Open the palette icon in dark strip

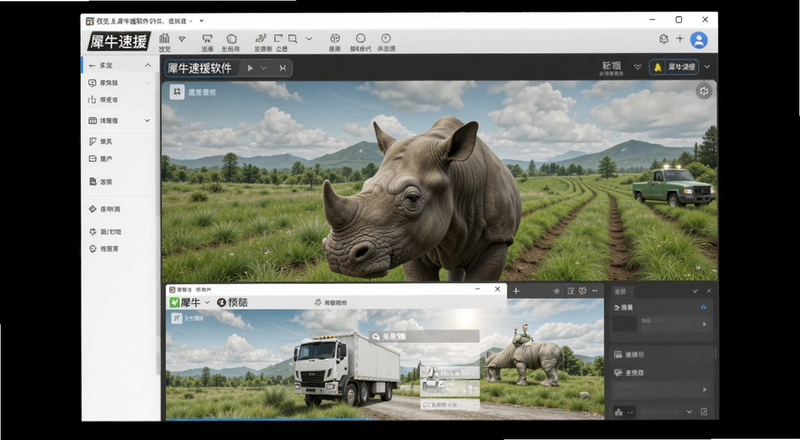click(x=583, y=291)
